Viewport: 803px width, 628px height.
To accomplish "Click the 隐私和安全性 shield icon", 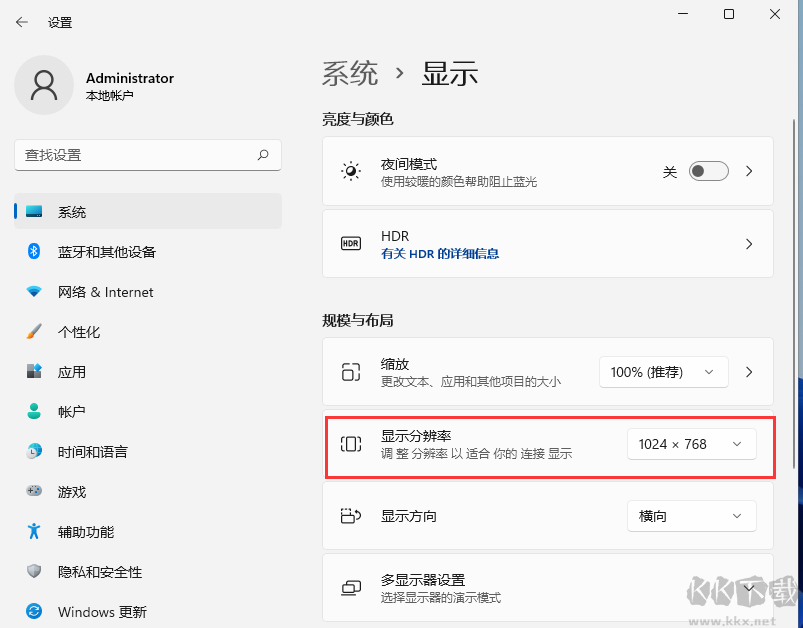I will click(x=34, y=571).
